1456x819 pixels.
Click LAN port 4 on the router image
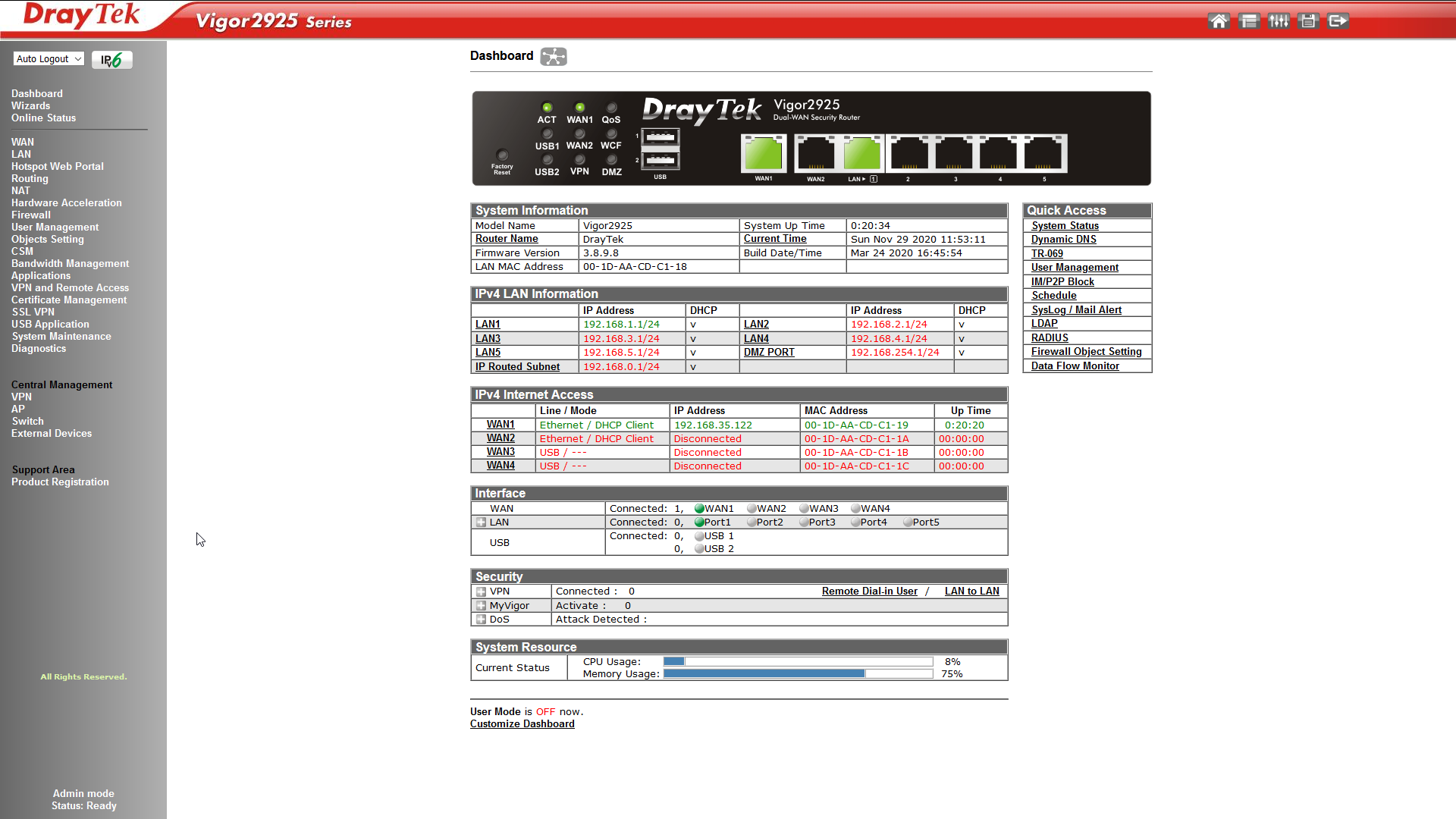pos(999,154)
